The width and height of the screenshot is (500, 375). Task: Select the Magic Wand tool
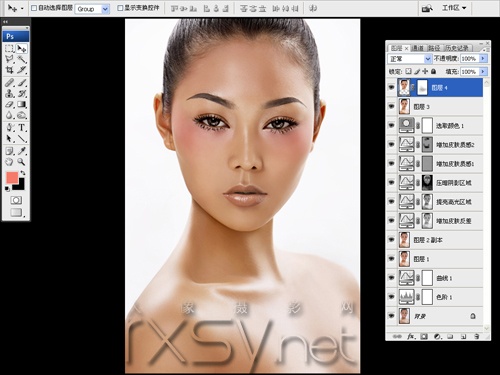[22, 59]
